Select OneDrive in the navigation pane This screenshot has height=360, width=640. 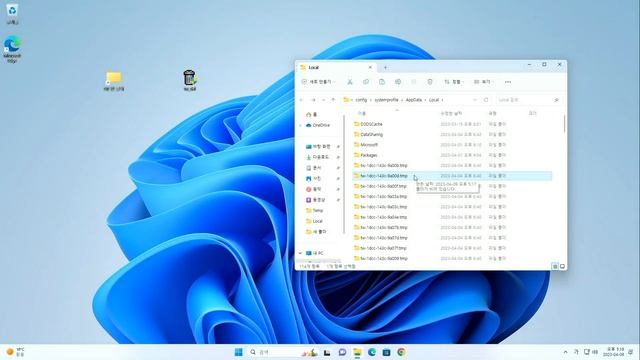tap(318, 125)
